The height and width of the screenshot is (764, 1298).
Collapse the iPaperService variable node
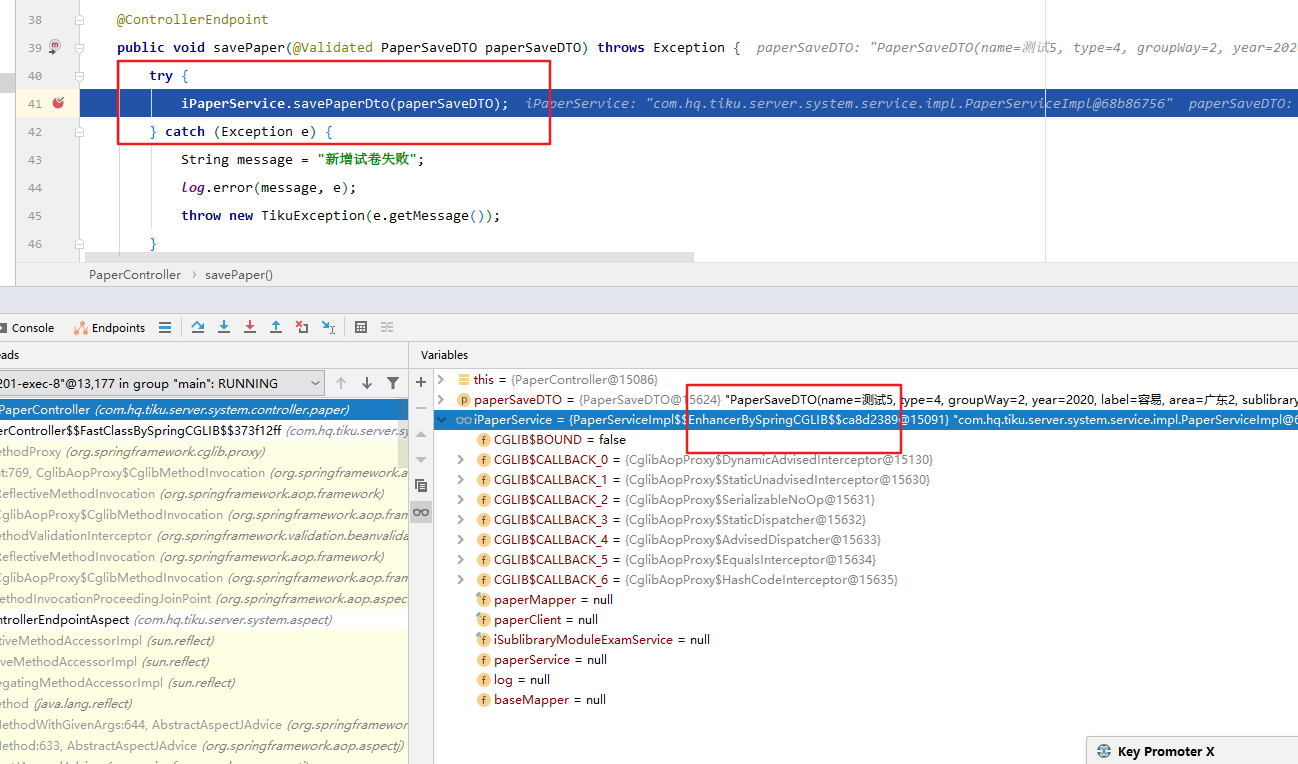(441, 420)
